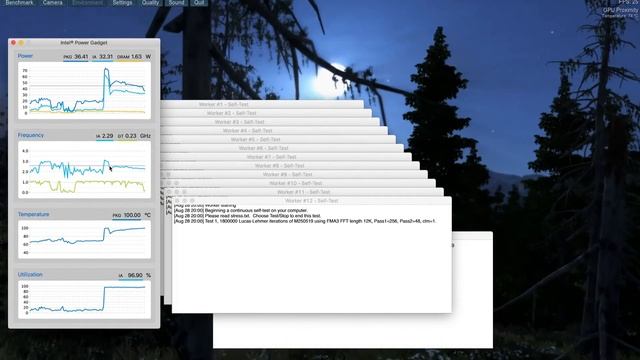This screenshot has width=640, height=360.
Task: Bring Worker #11 - Self-Test window forward
Action: [303, 192]
